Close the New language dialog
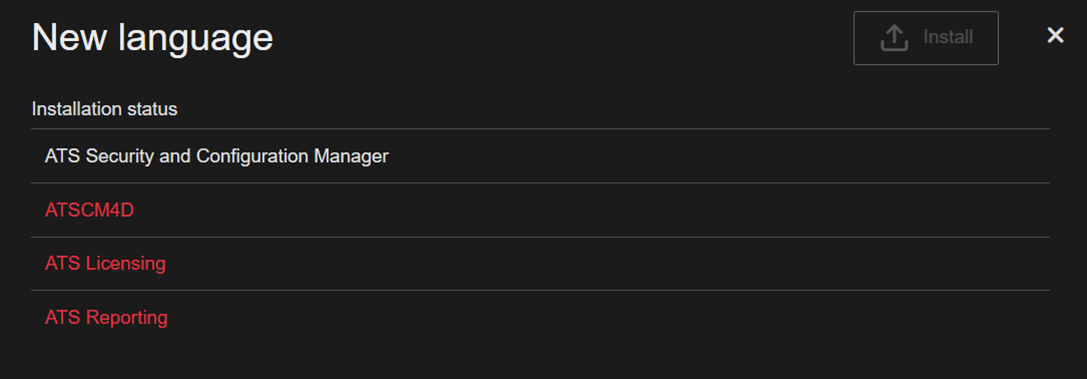The image size is (1087, 379). (1055, 35)
